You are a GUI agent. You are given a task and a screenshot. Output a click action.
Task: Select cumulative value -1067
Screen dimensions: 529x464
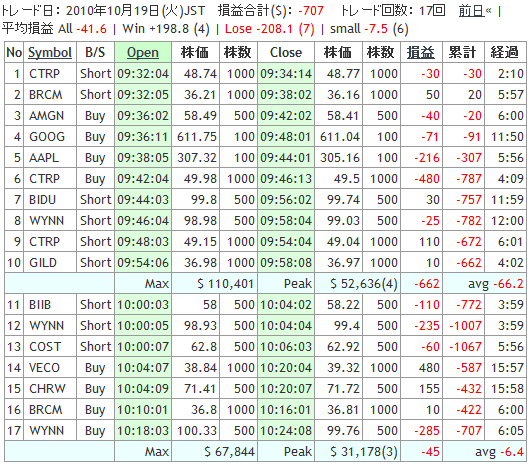[465, 347]
